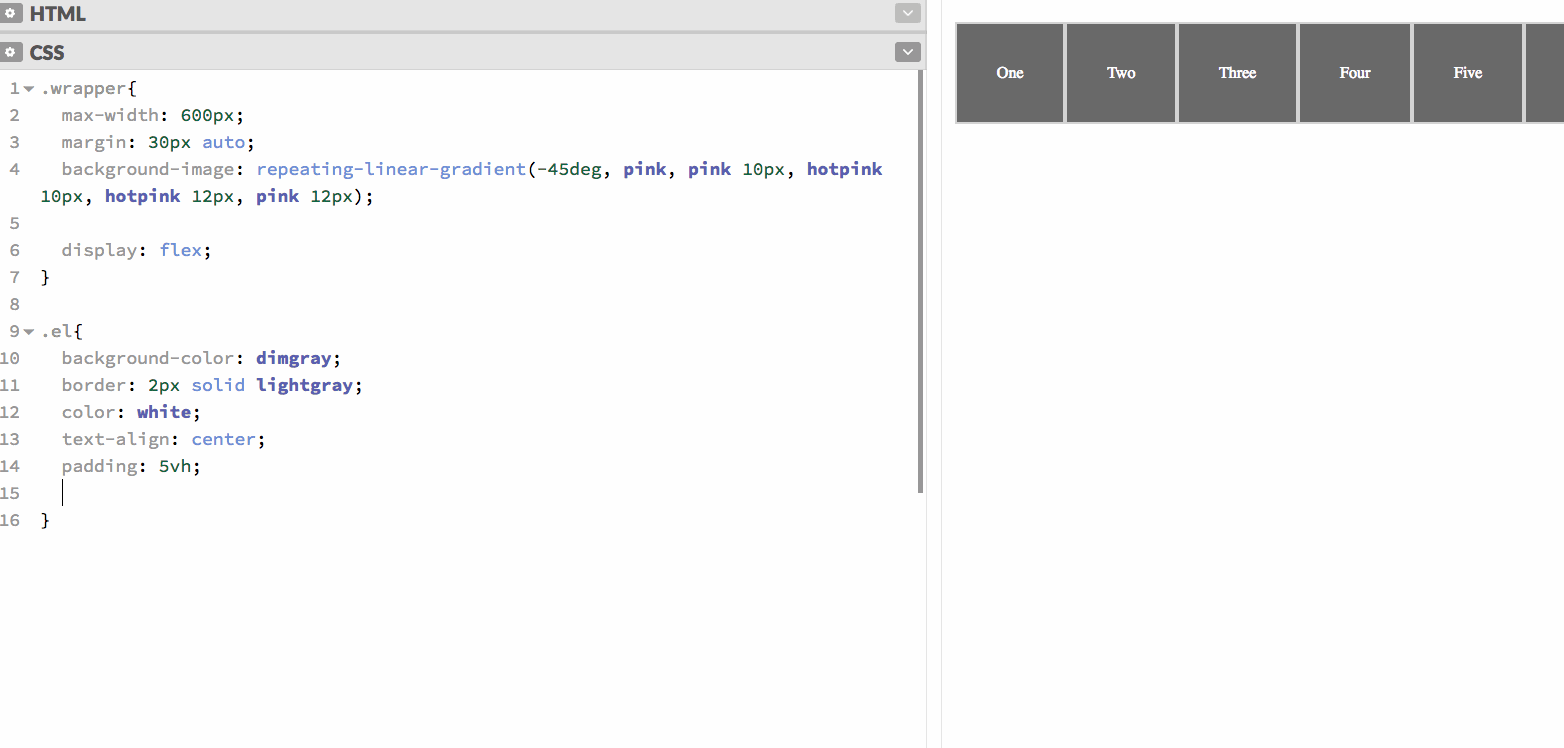The height and width of the screenshot is (748, 1564).
Task: Collapse the .el rule fold arrow
Action: click(x=29, y=332)
